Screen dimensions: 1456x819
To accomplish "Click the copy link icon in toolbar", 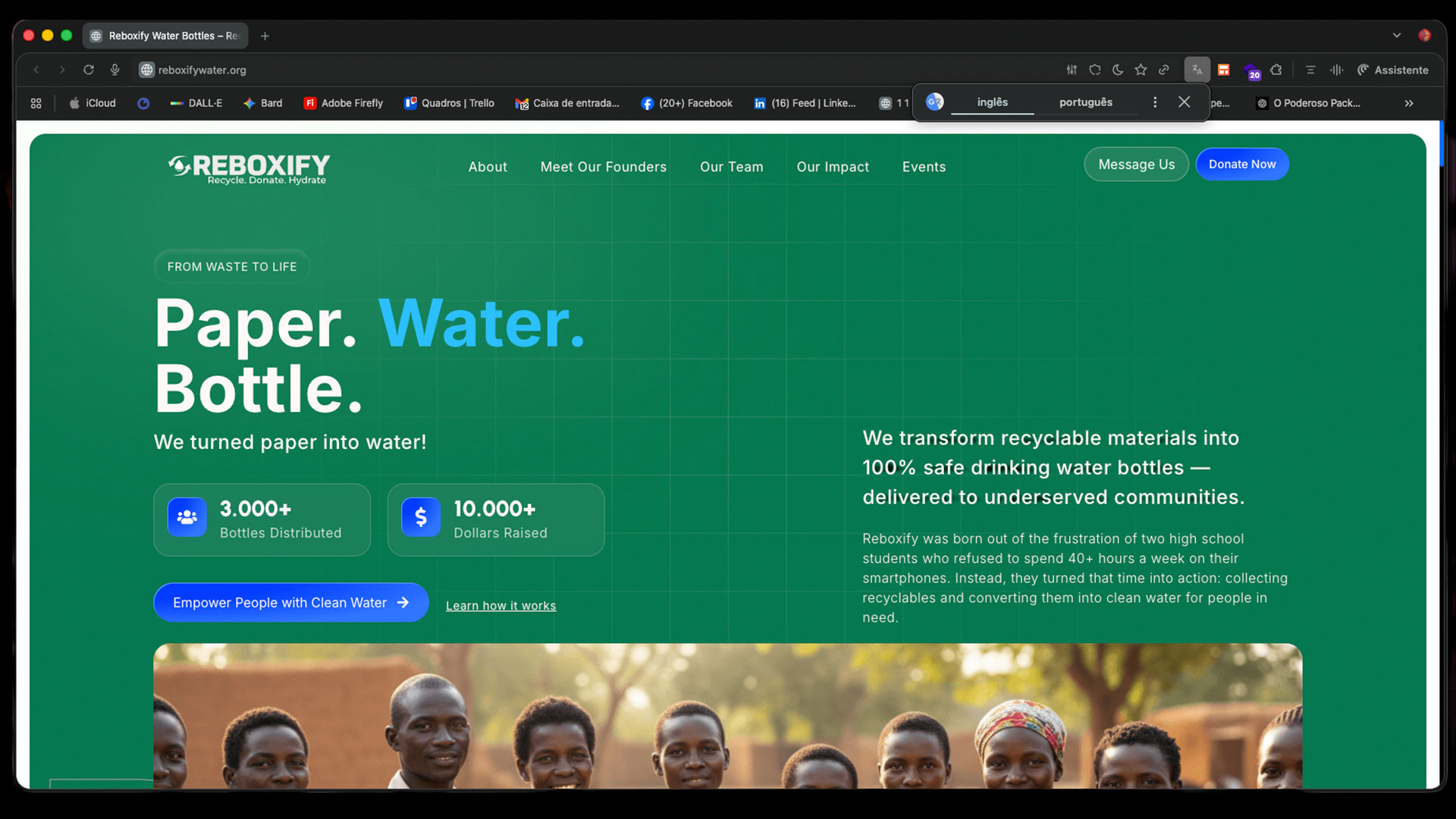I will [x=1164, y=70].
